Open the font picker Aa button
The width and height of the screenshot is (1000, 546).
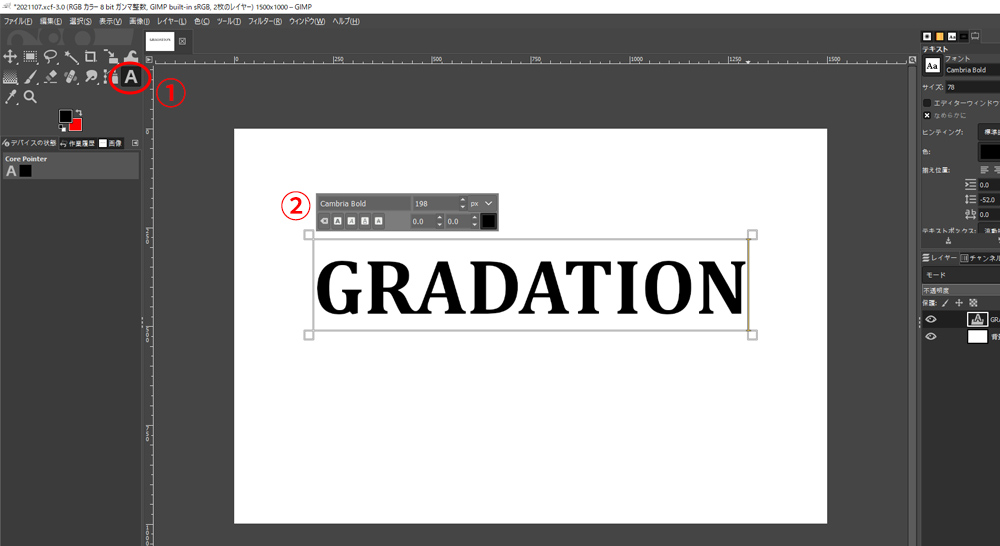pos(932,66)
